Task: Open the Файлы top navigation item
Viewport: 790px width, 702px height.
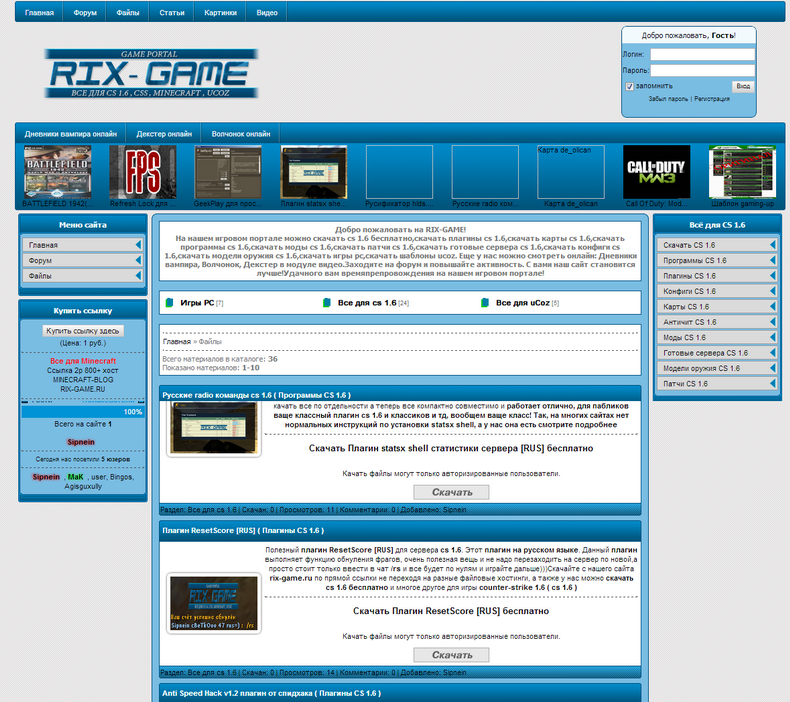Action: coord(127,13)
